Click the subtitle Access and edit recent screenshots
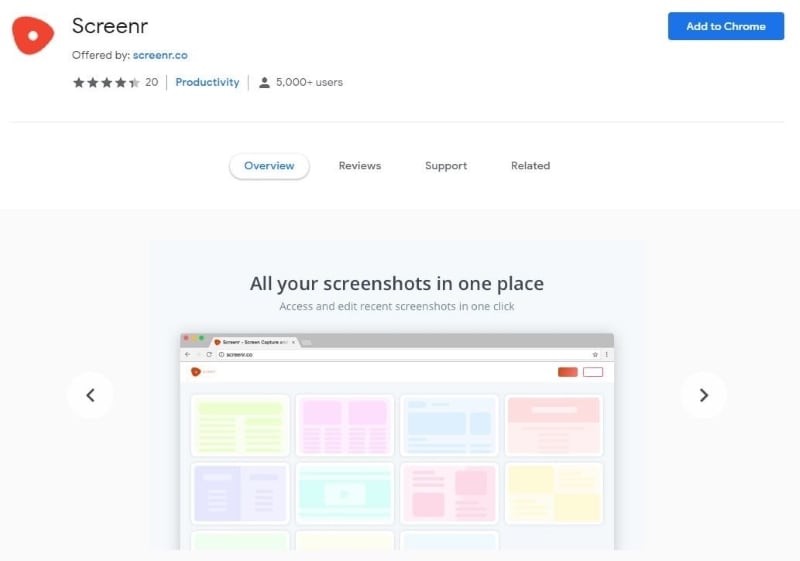 tap(396, 306)
